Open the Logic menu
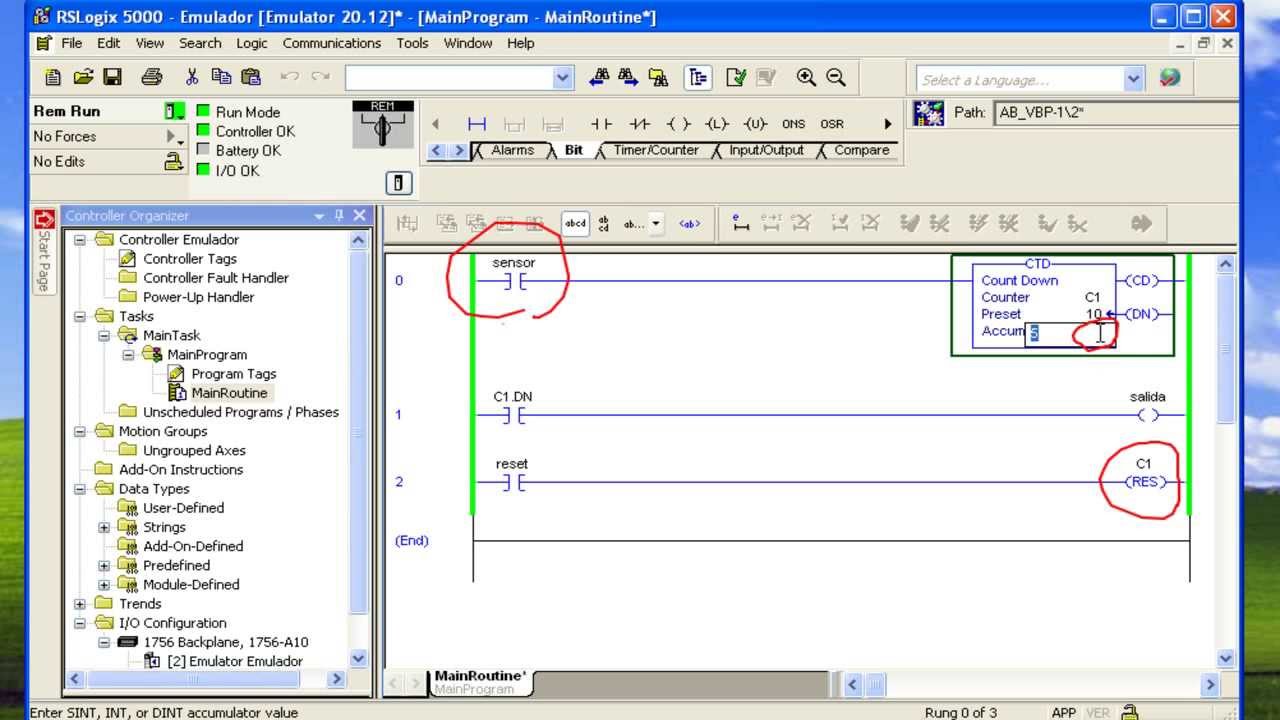 [252, 43]
